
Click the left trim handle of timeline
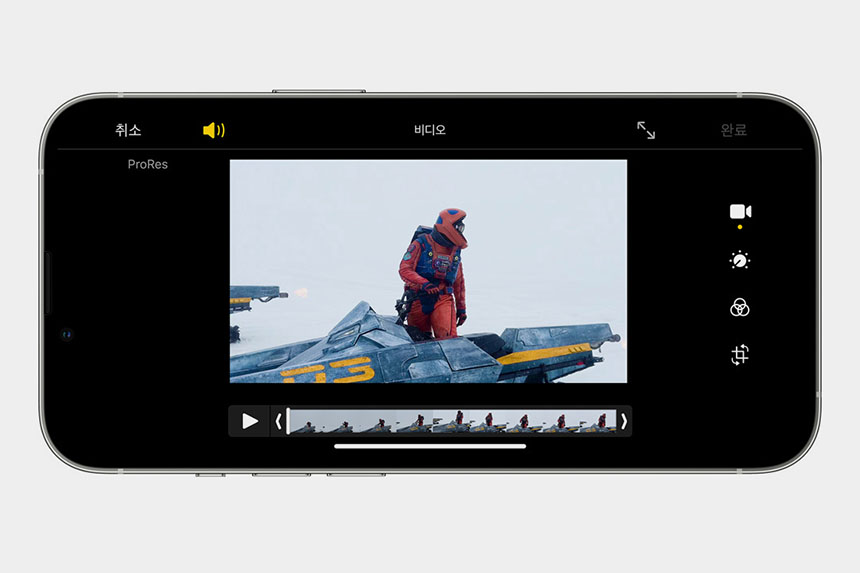click(x=278, y=421)
